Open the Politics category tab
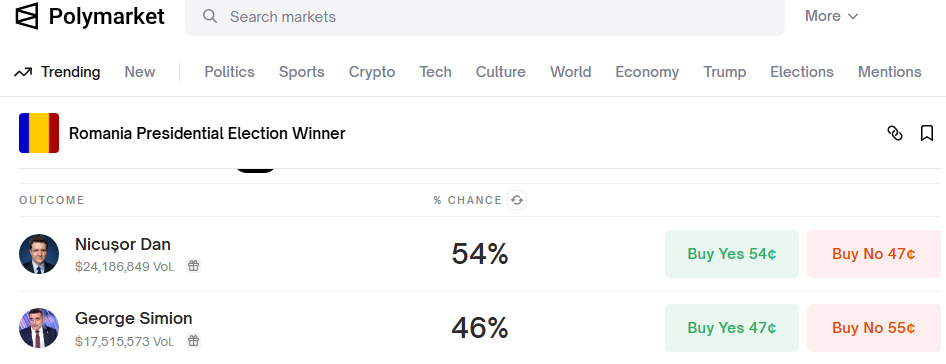Image resolution: width=946 pixels, height=364 pixels. (229, 72)
